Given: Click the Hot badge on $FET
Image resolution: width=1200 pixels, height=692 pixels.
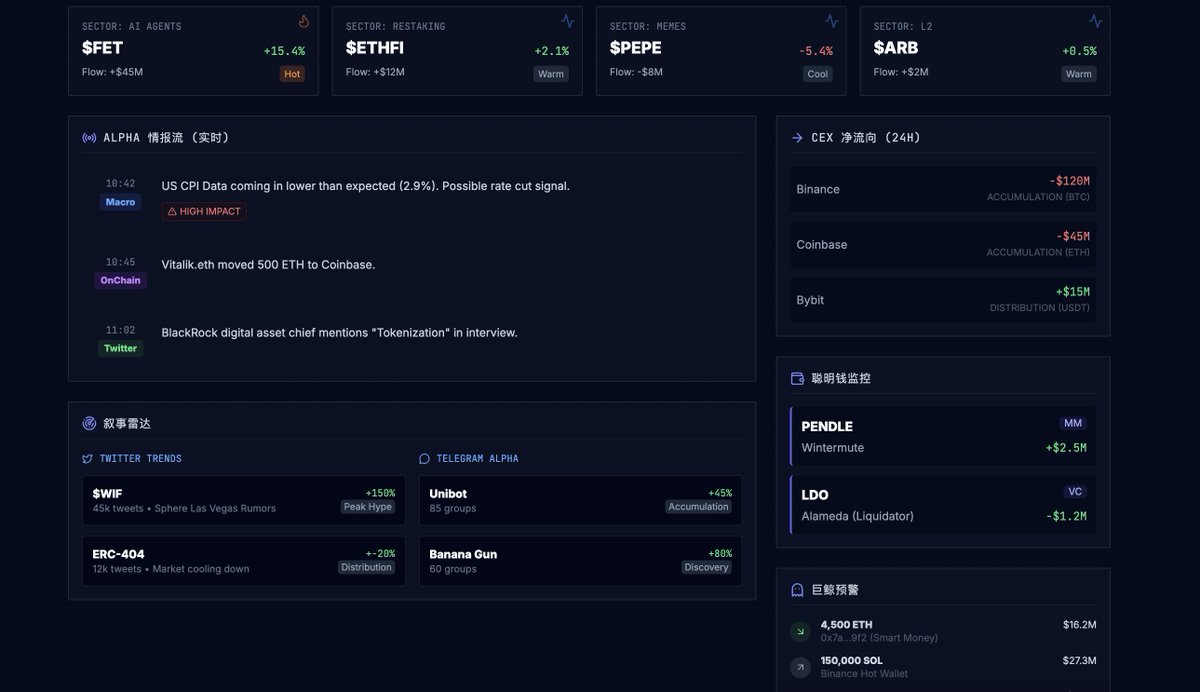Looking at the screenshot, I should pyautogui.click(x=292, y=74).
